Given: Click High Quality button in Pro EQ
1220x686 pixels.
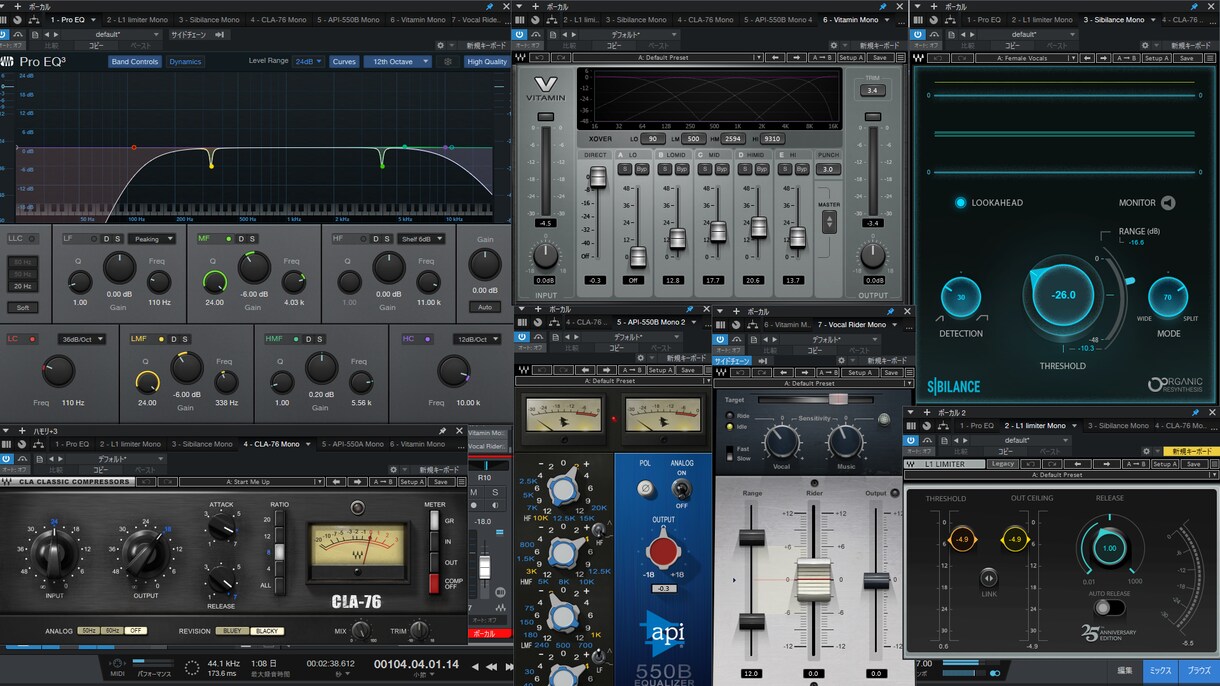Looking at the screenshot, I should point(487,61).
